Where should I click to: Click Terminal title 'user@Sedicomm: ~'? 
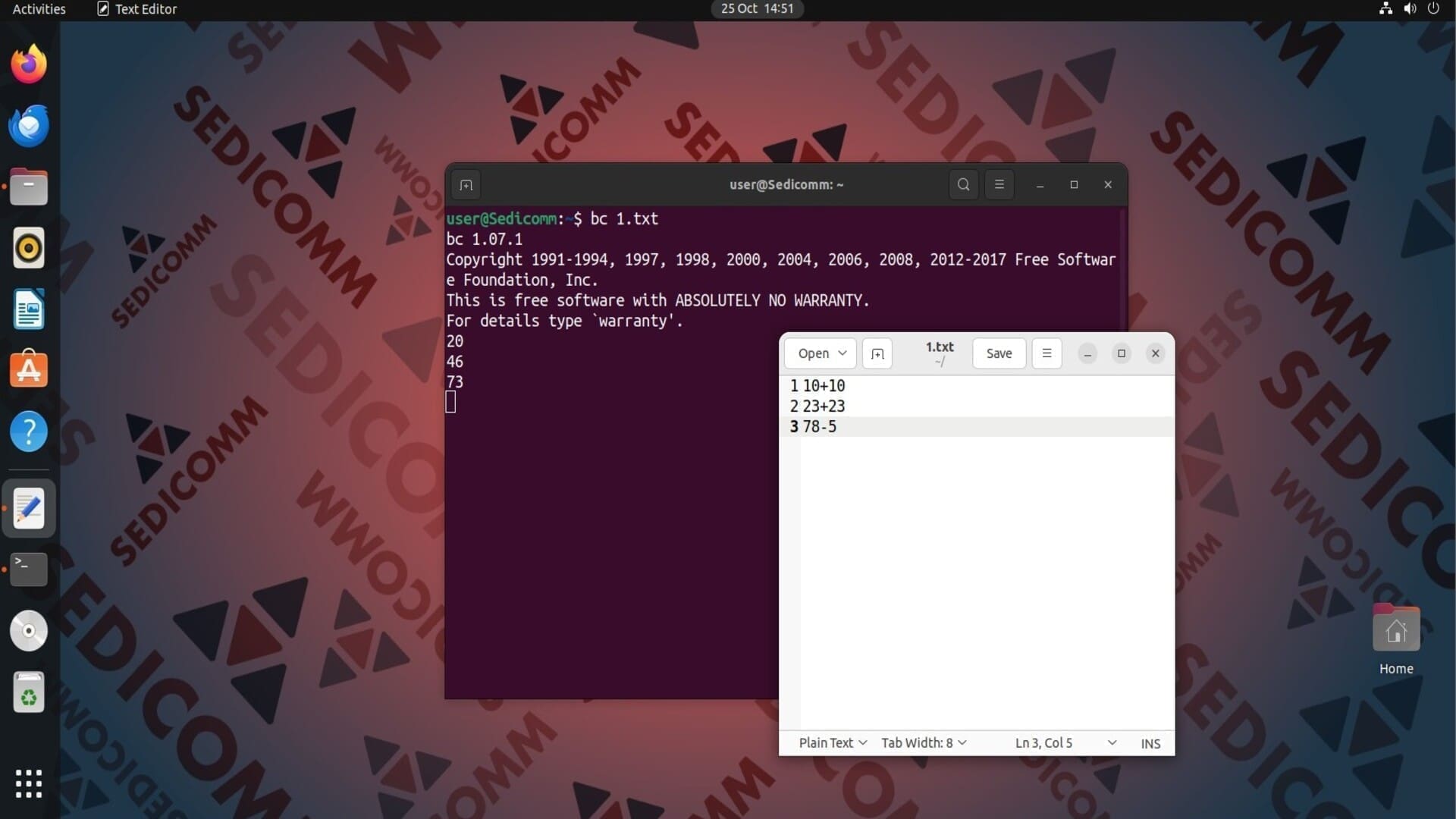tap(786, 184)
